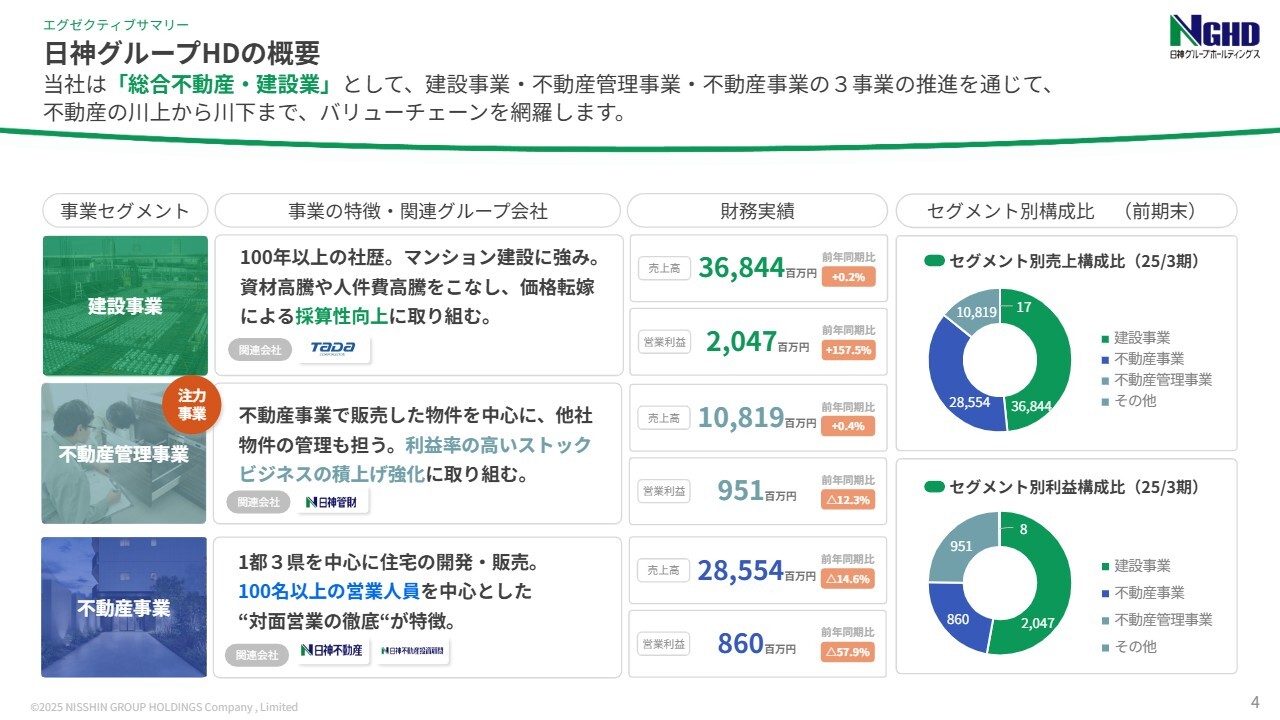Click the green pill beside セグメント別売上構成比 title
The height and width of the screenshot is (720, 1280).
point(934,261)
